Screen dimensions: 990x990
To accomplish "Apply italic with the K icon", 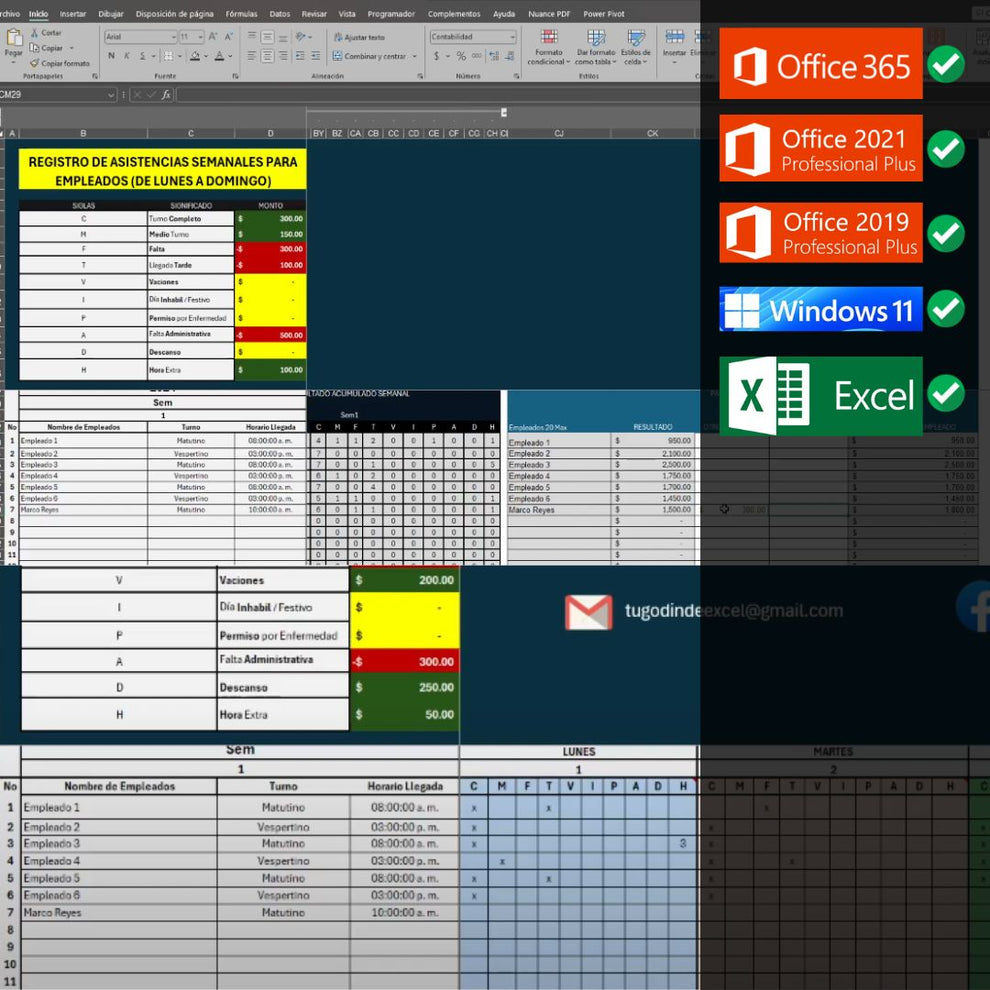I will point(127,57).
